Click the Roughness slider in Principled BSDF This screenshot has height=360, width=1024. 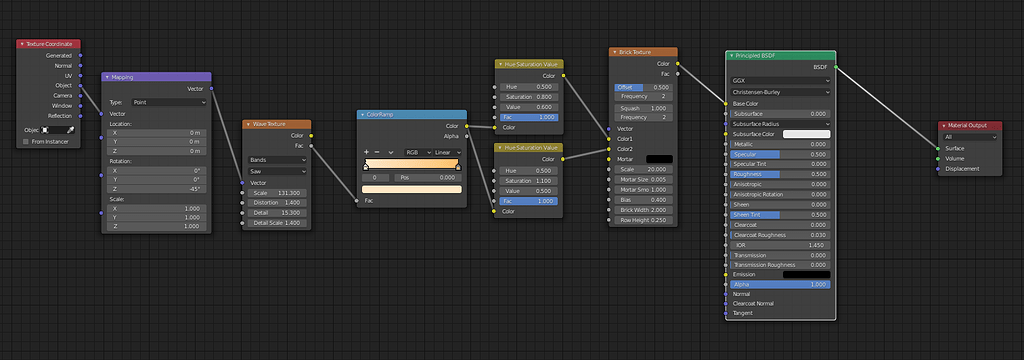click(x=781, y=174)
